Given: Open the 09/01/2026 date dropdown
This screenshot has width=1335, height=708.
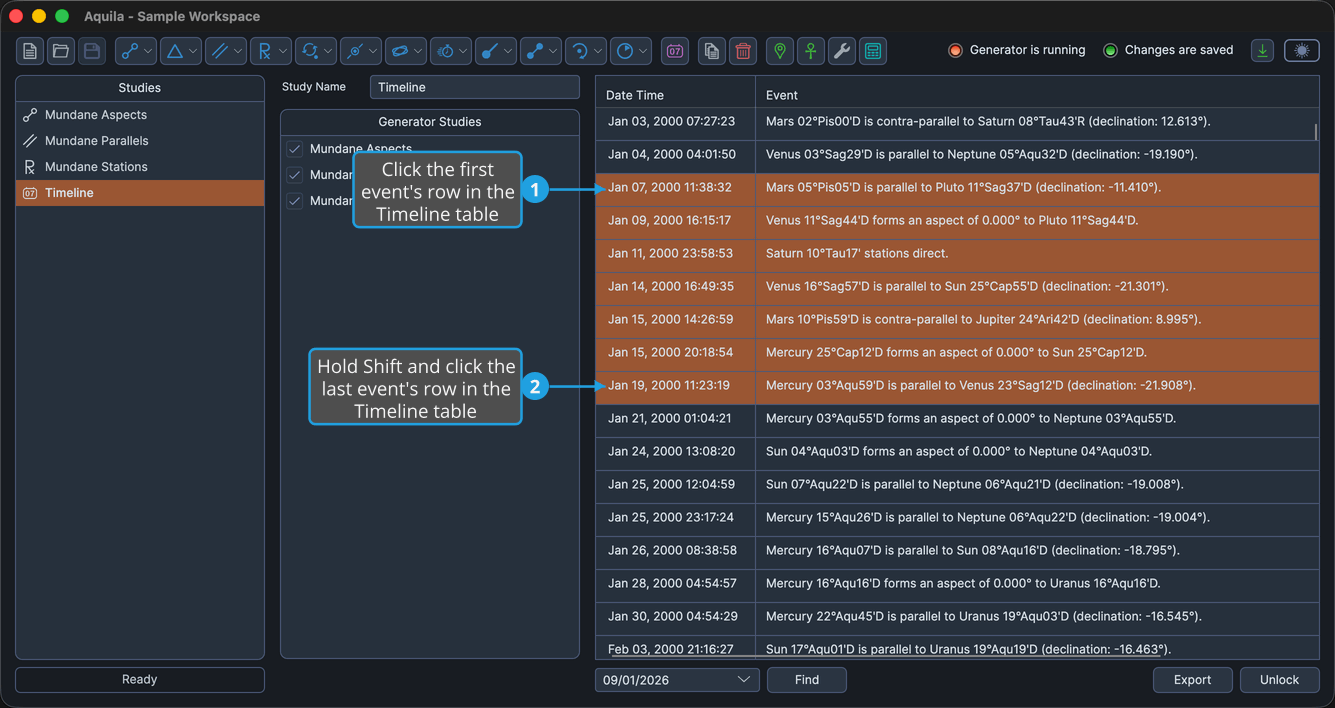Looking at the screenshot, I should [677, 680].
